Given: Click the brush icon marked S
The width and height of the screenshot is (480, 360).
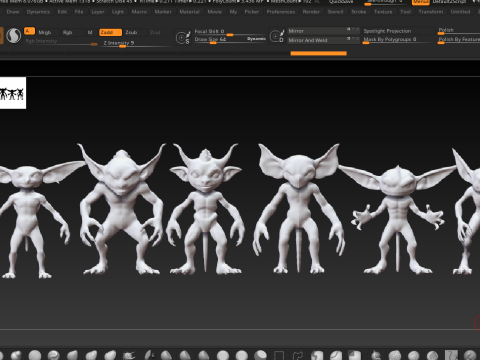Looking at the screenshot, I should [x=183, y=37].
